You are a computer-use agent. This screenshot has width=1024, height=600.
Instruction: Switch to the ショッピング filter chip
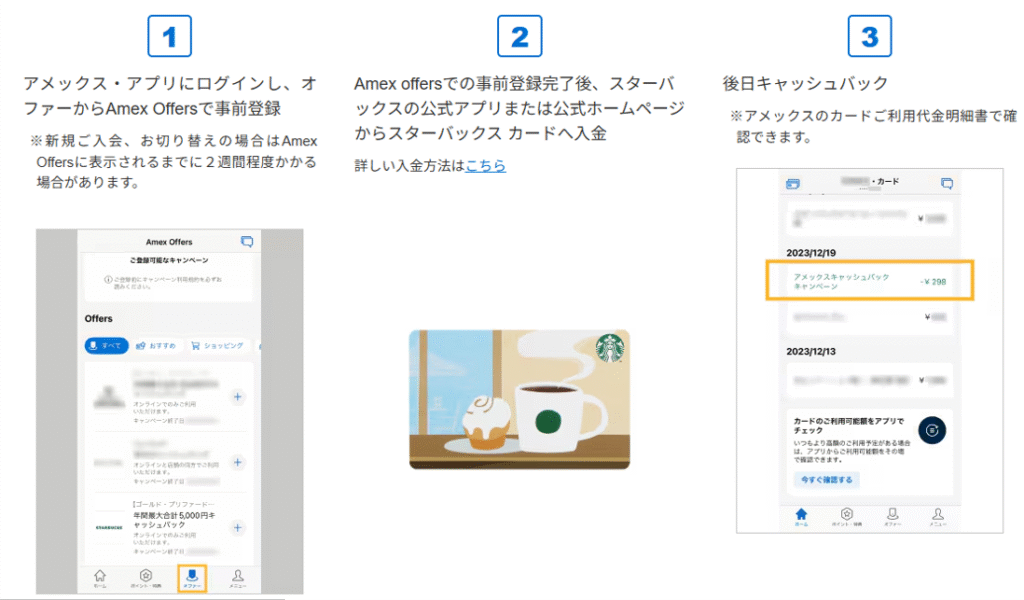(x=217, y=345)
